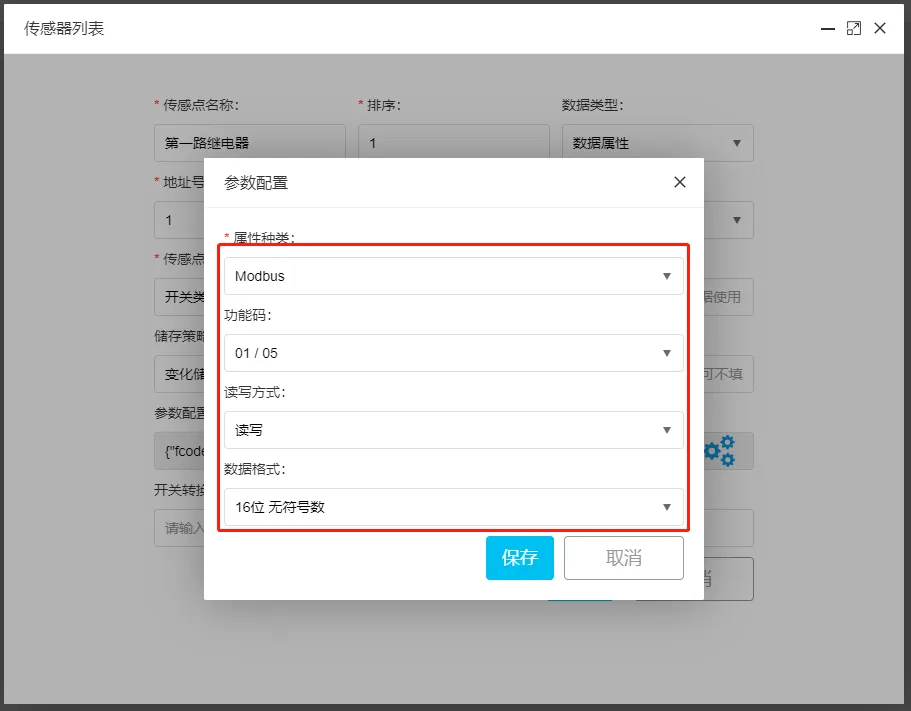Click the maximize icon on the 传感器列表 window
The image size is (911, 711).
click(853, 28)
